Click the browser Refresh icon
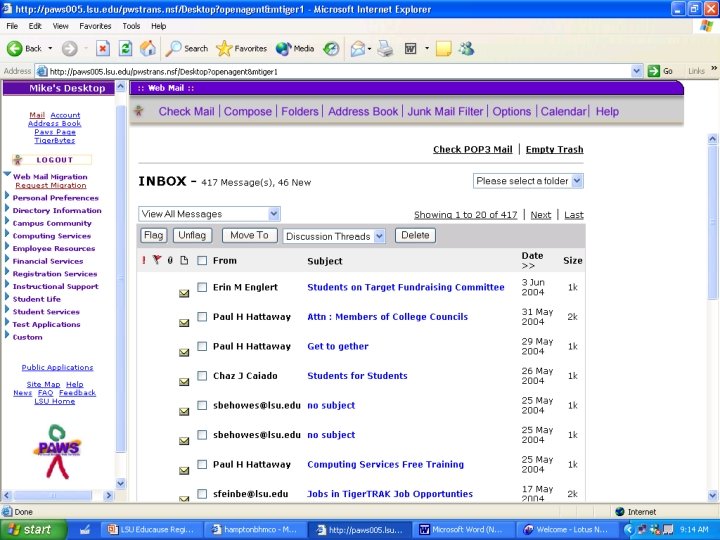The width and height of the screenshot is (720, 540). tap(125, 48)
